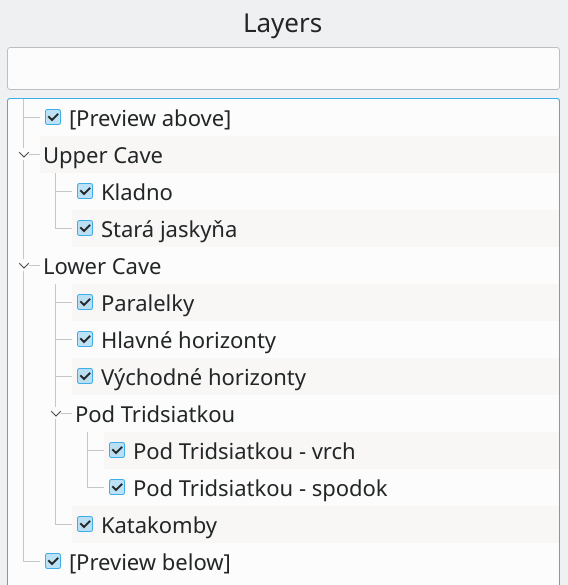The image size is (568, 585).
Task: Uncheck Pod Tridsiatkou - vrch checkbox
Action: coord(117,450)
